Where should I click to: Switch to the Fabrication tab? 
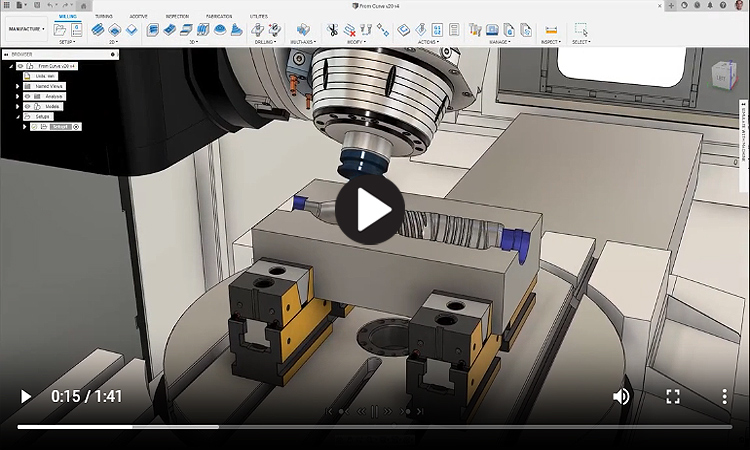coord(219,16)
